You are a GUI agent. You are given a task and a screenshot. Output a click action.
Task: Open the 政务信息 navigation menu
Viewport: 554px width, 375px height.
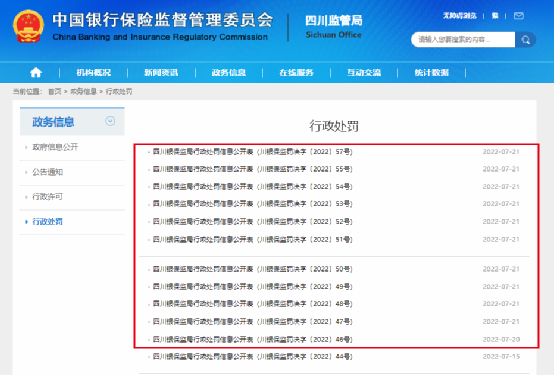(229, 72)
